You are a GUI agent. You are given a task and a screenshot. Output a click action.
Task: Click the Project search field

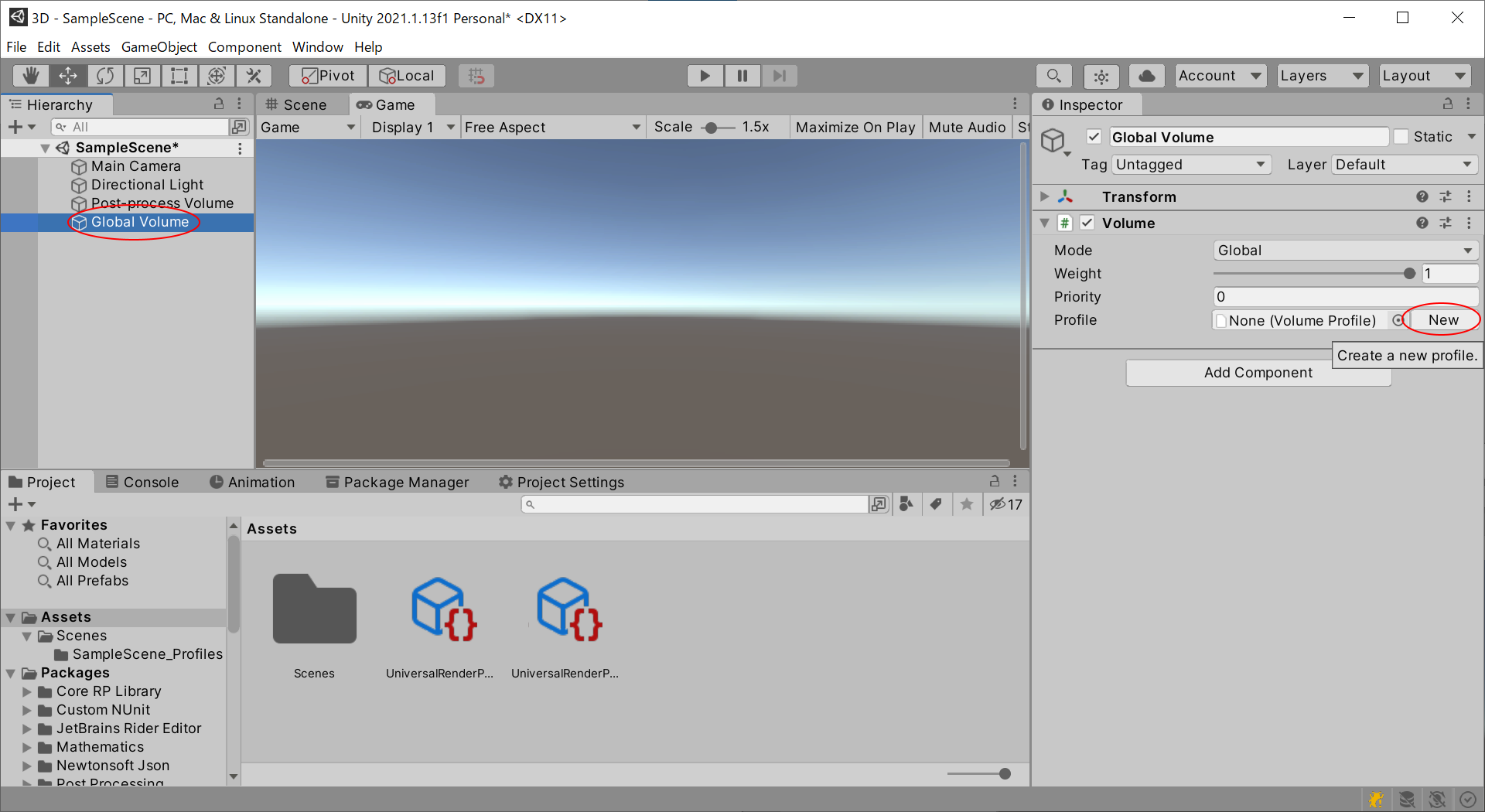point(695,504)
